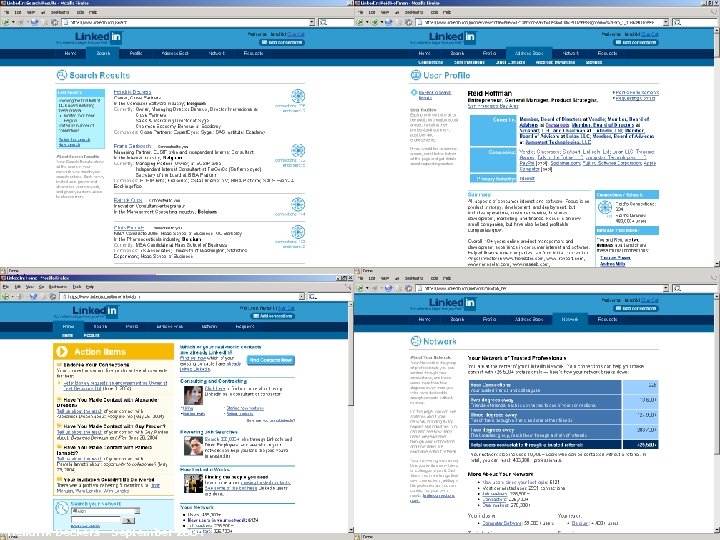The height and width of the screenshot is (540, 720).
Task: Click the keyword input field in Search your Network
Action: (96, 519)
